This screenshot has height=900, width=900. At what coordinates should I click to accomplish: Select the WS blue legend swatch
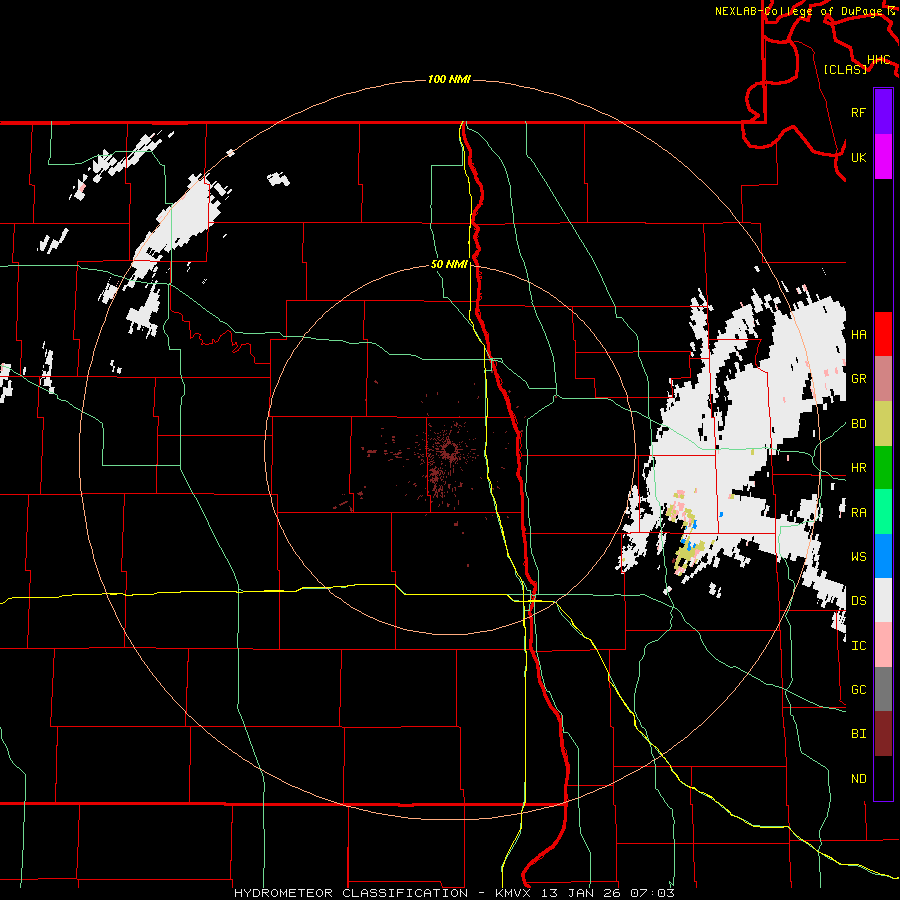tap(883, 556)
